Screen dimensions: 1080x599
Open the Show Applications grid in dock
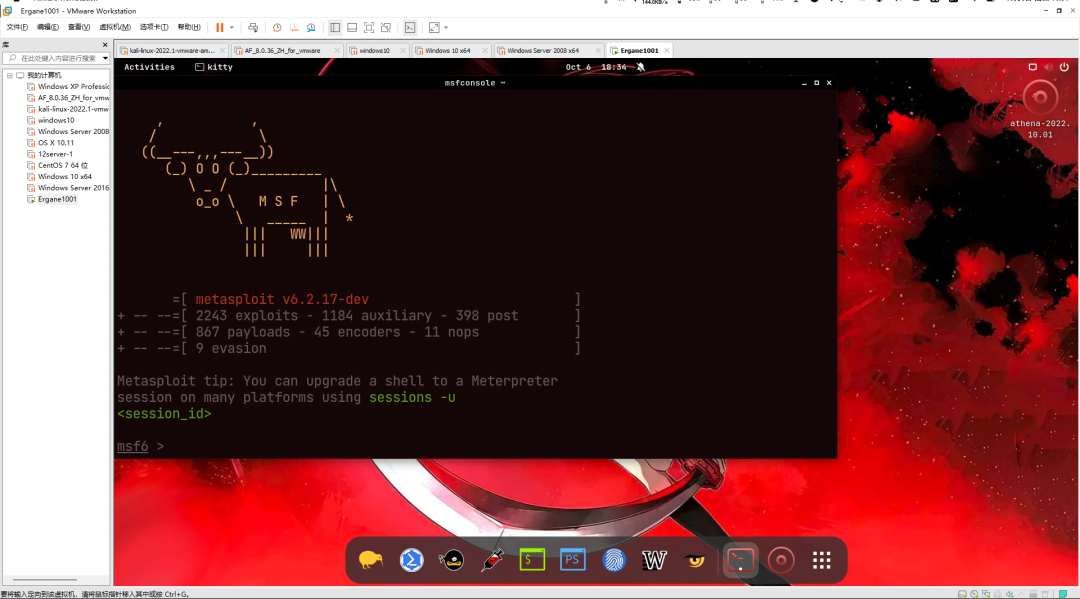(x=821, y=560)
